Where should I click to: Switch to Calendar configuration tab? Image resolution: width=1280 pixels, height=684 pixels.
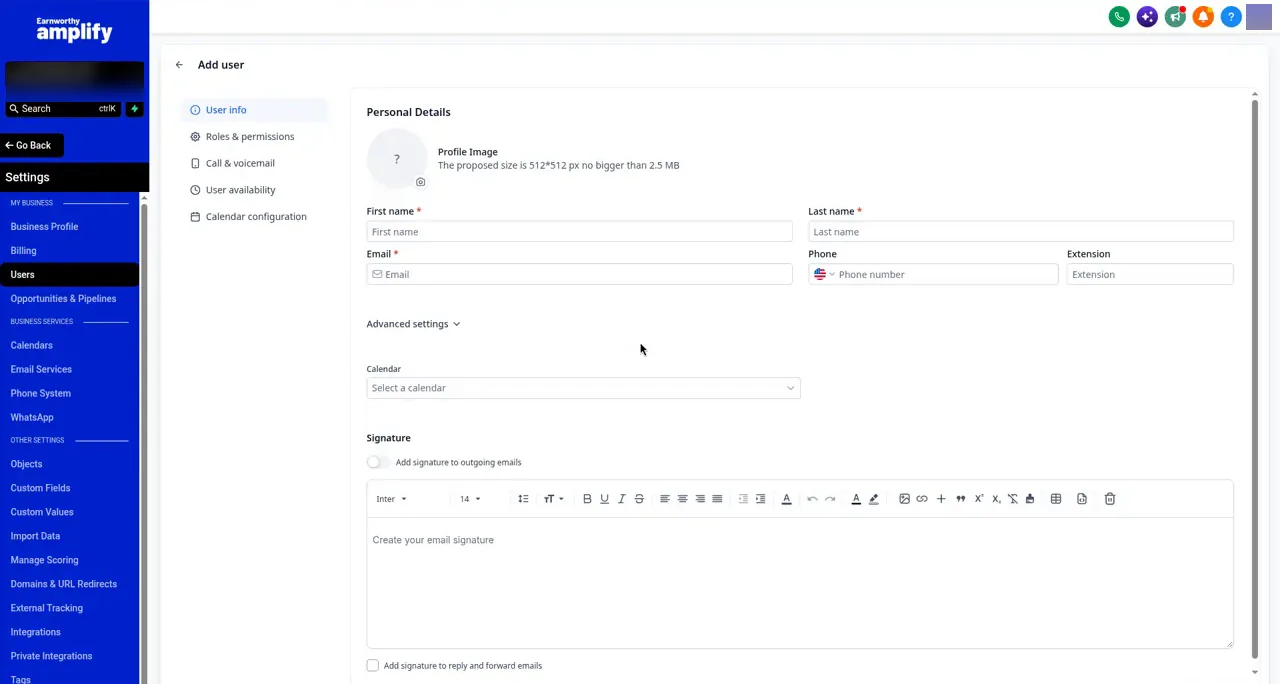254,217
